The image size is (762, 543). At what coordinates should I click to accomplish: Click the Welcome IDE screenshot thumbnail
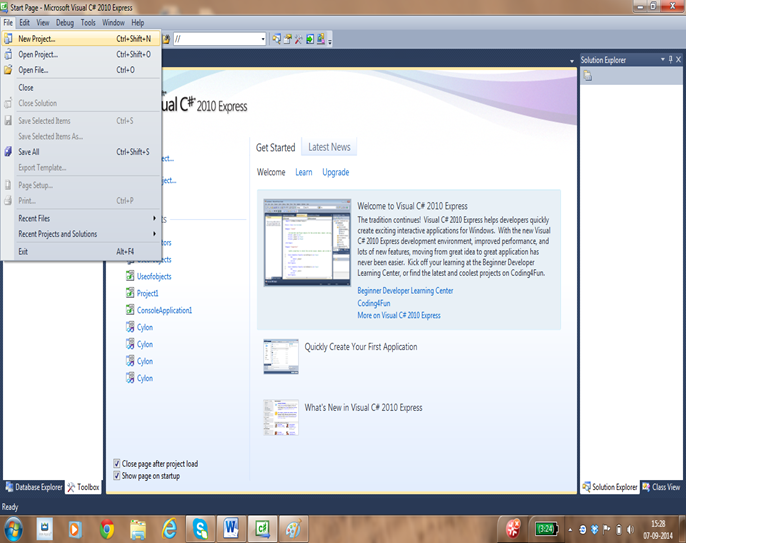coord(307,242)
